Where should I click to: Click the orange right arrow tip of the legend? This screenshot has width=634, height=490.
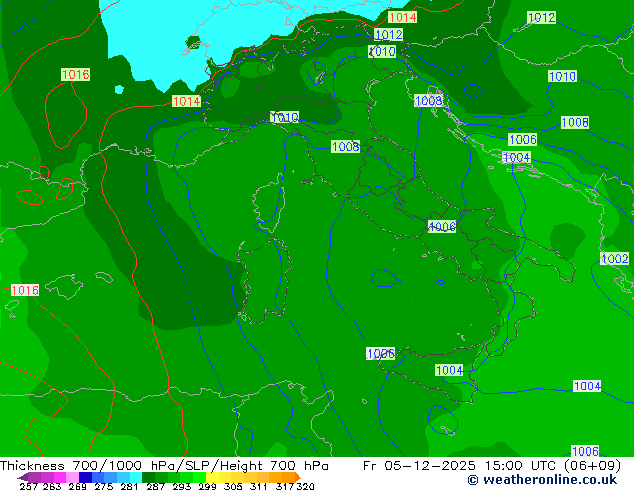coord(298,477)
